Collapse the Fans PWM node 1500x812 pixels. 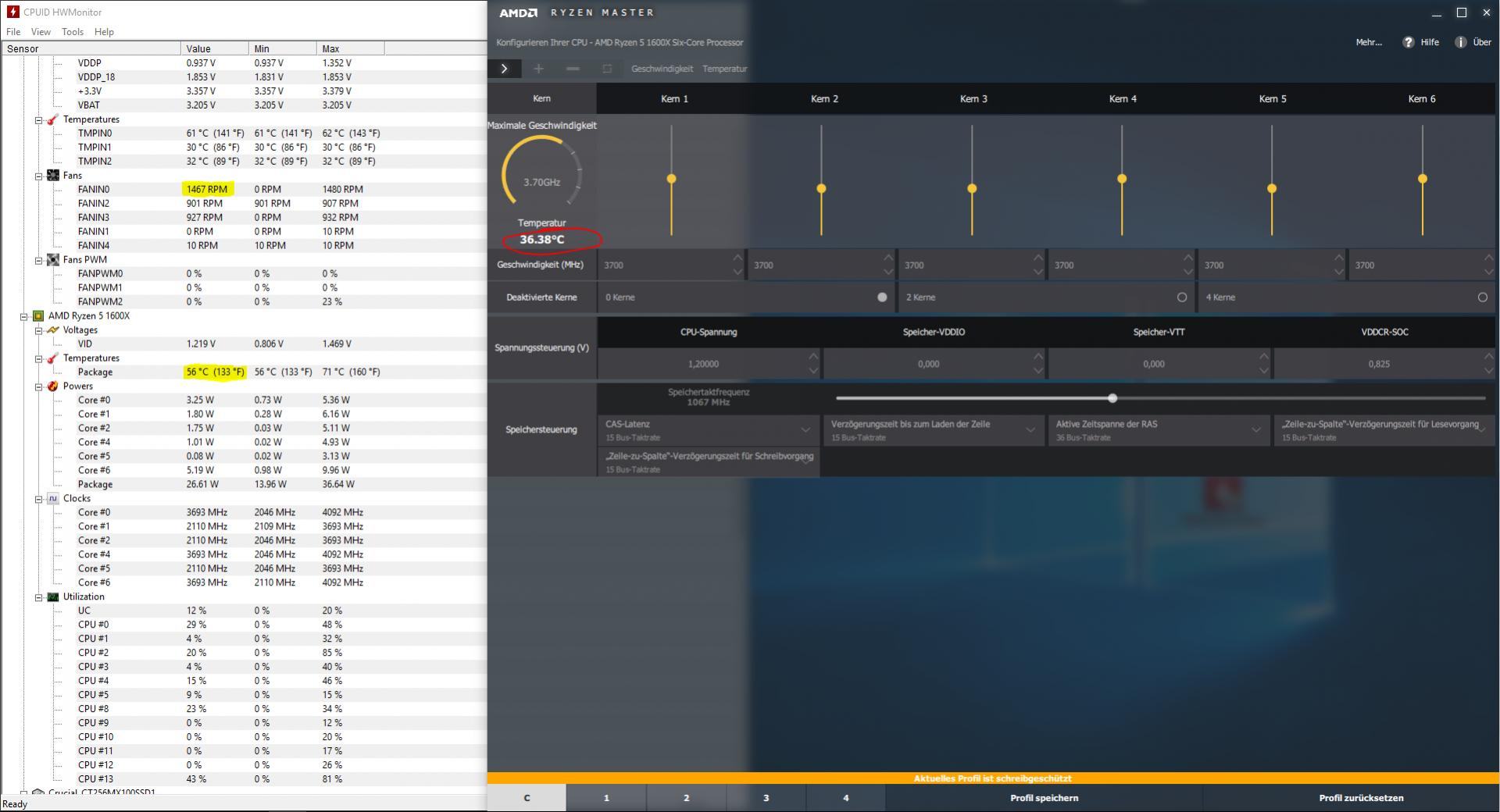click(38, 260)
